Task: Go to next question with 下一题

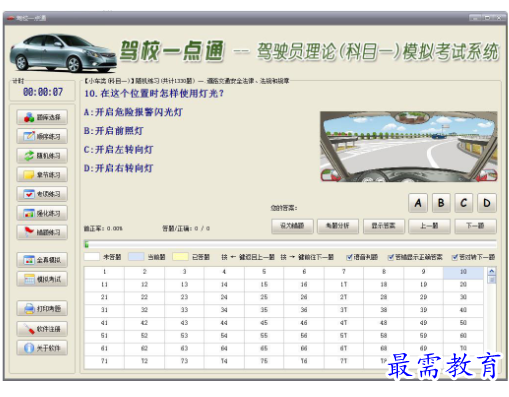Action: pos(476,226)
